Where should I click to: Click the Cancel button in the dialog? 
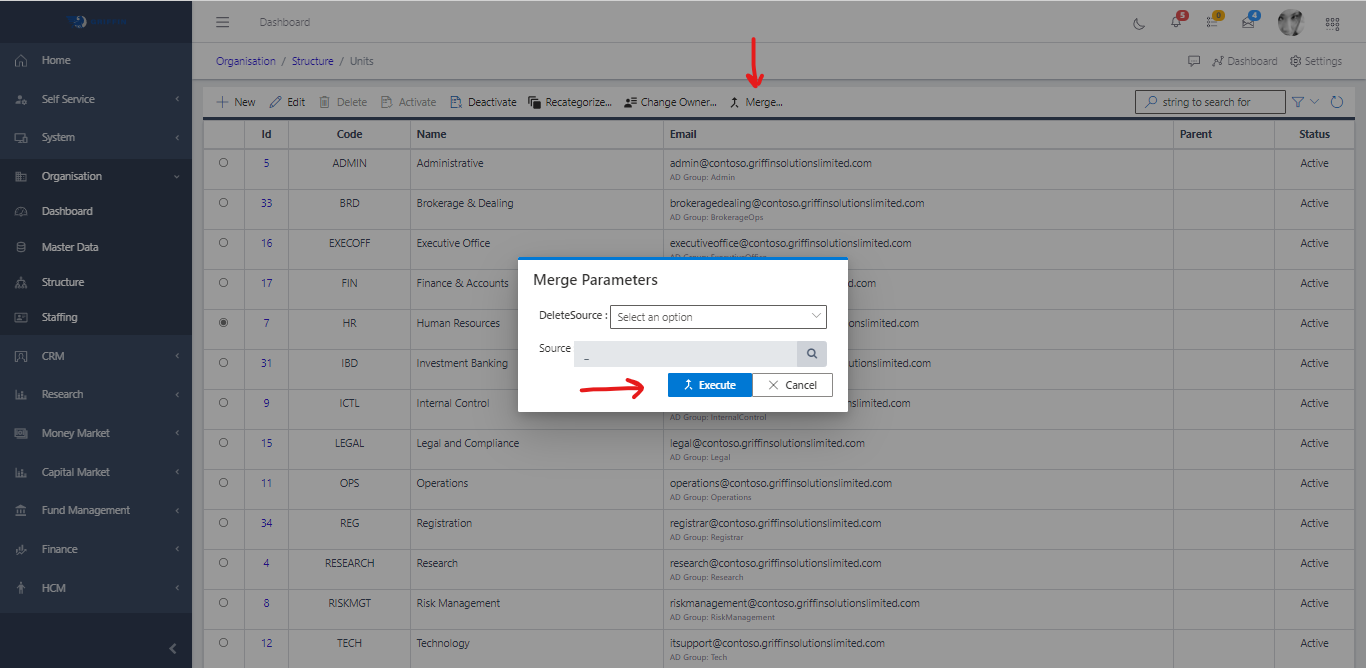point(792,385)
